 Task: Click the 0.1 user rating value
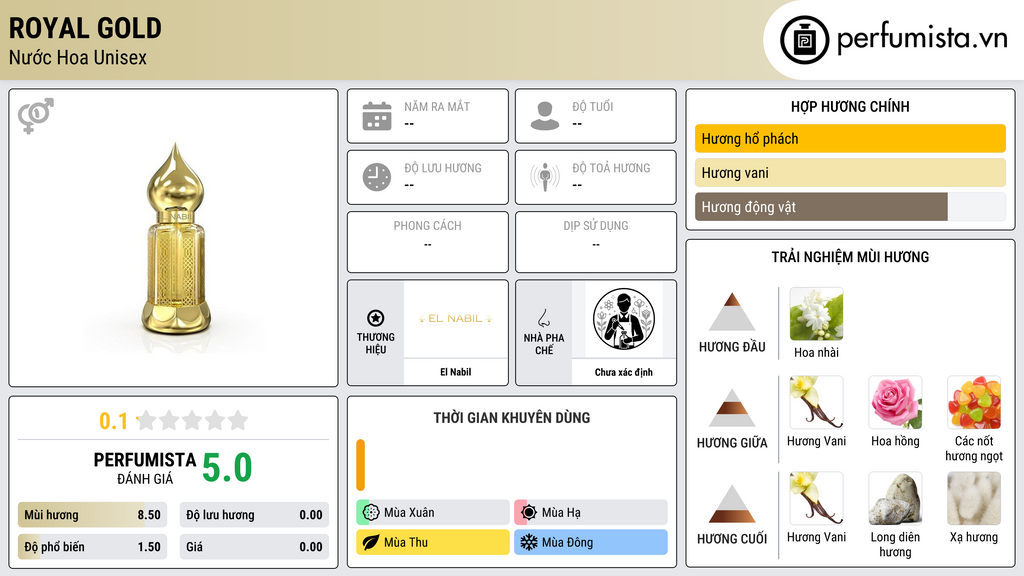[x=113, y=421]
